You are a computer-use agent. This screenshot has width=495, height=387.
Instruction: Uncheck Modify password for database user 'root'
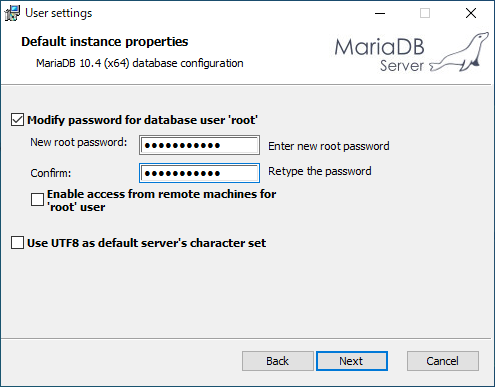click(x=17, y=120)
